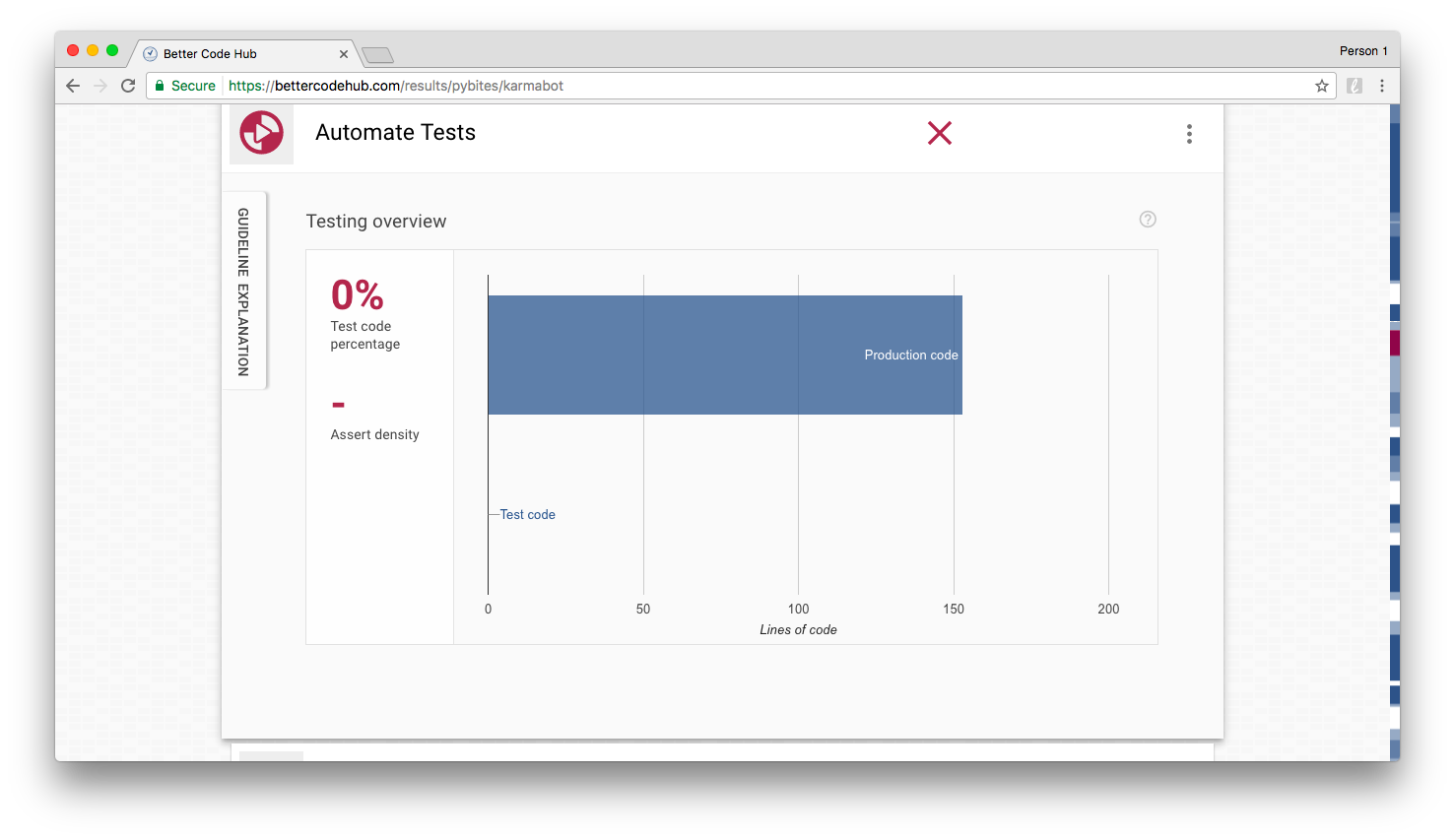Click the Person 1 profile button
The image size is (1455, 840).
(x=1363, y=51)
